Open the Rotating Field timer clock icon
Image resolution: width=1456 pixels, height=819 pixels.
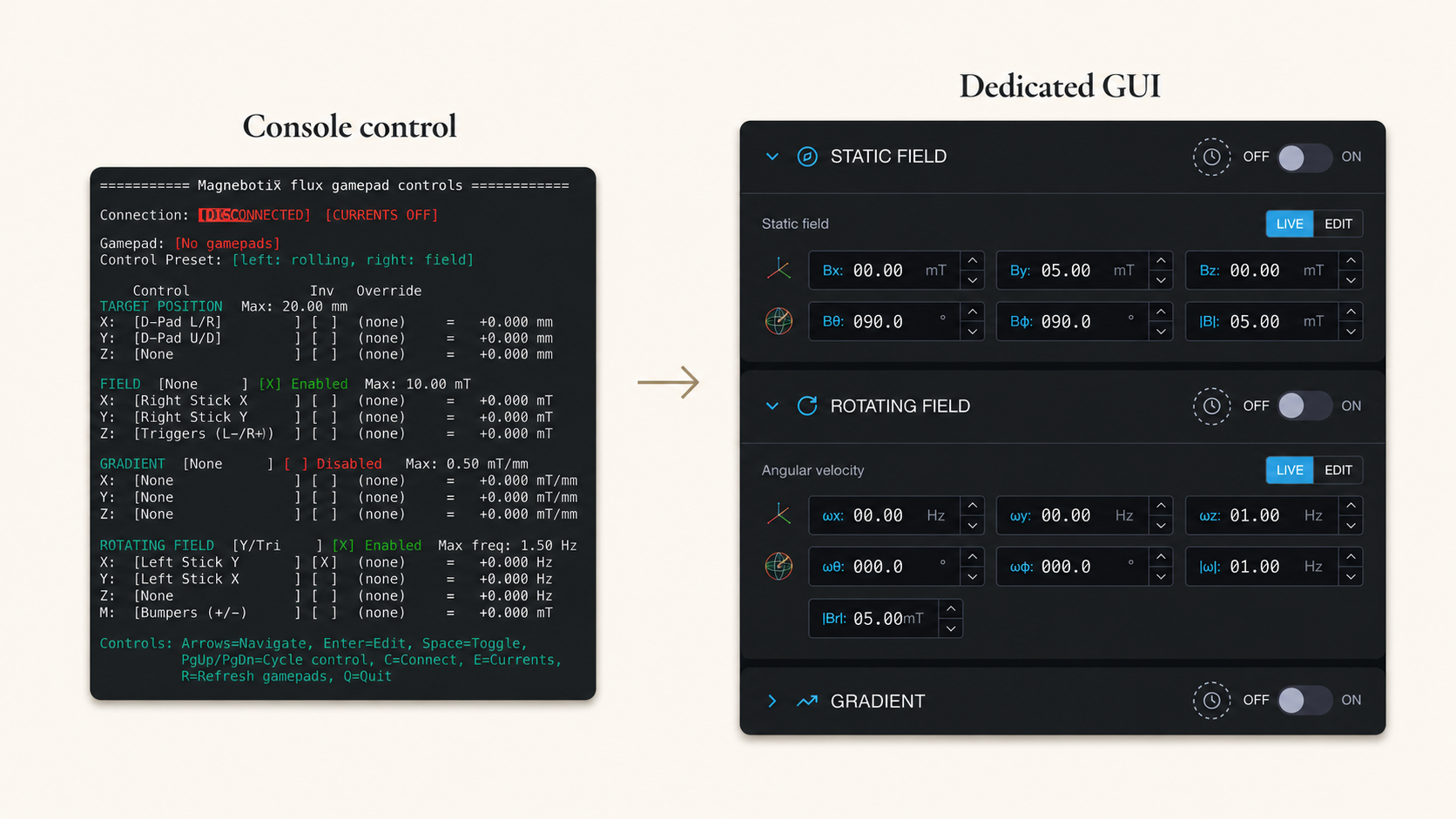tap(1211, 406)
